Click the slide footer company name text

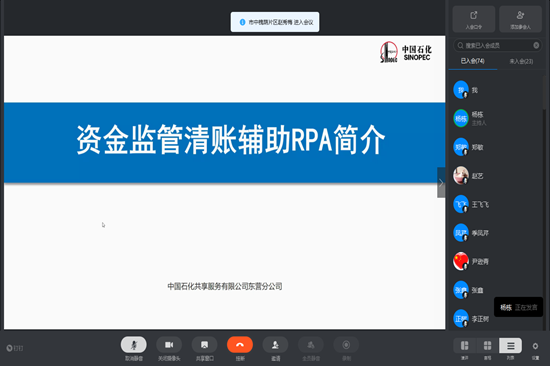225,286
